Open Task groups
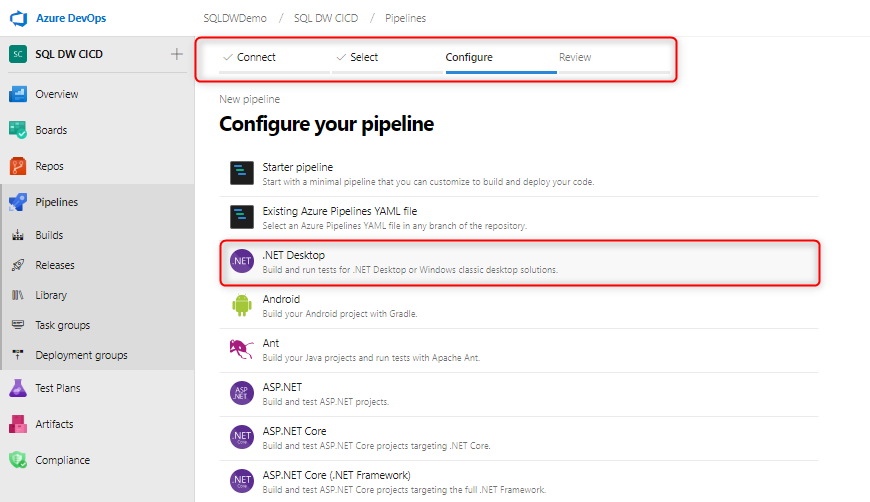The image size is (870, 502). click(63, 325)
